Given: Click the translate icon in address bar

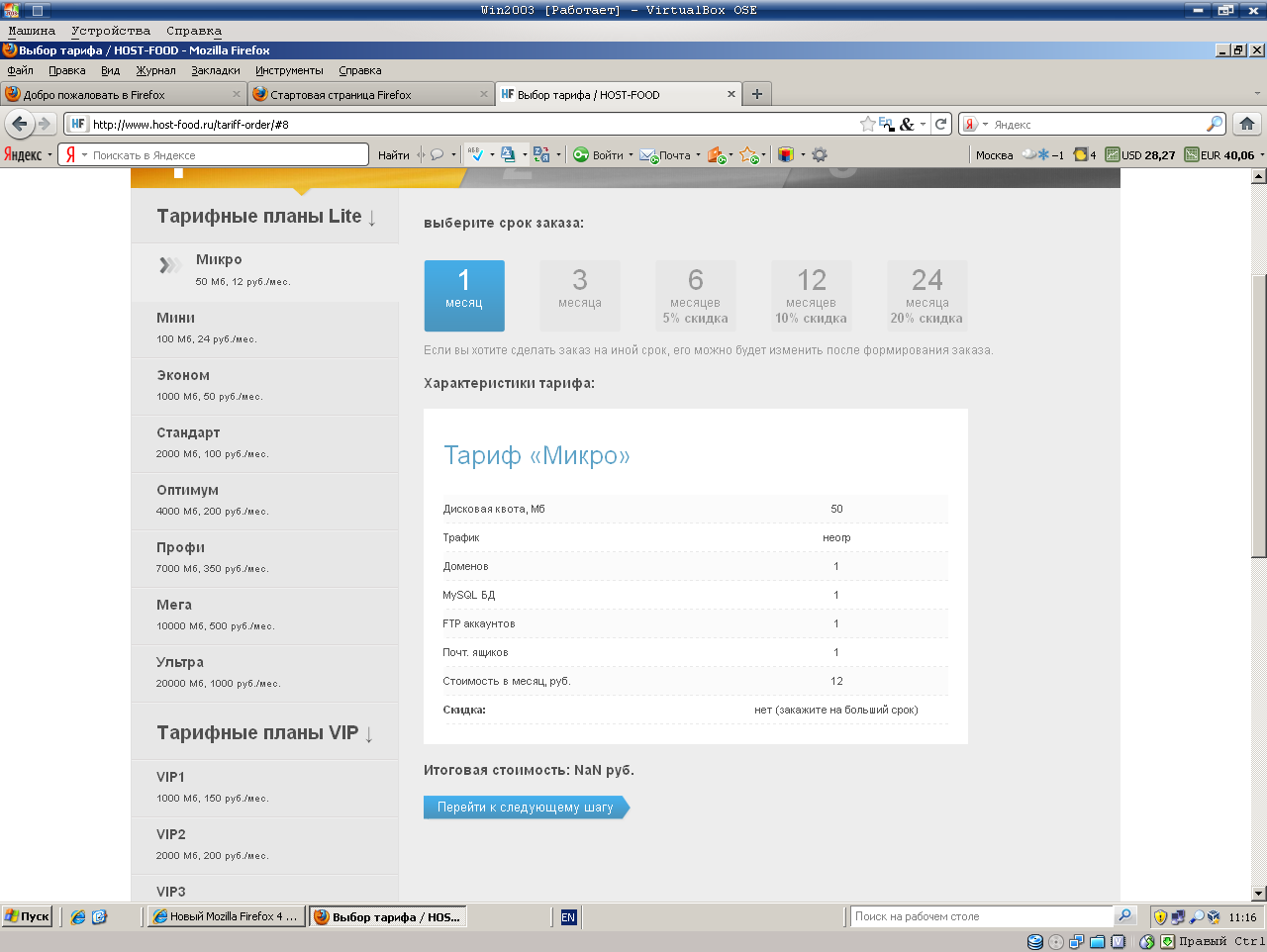Looking at the screenshot, I should point(886,124).
